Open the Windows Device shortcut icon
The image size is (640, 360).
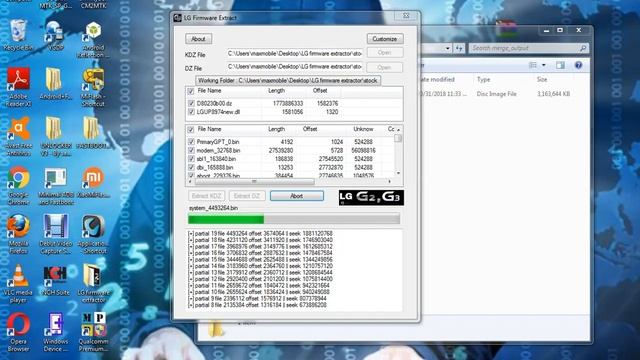pos(56,332)
